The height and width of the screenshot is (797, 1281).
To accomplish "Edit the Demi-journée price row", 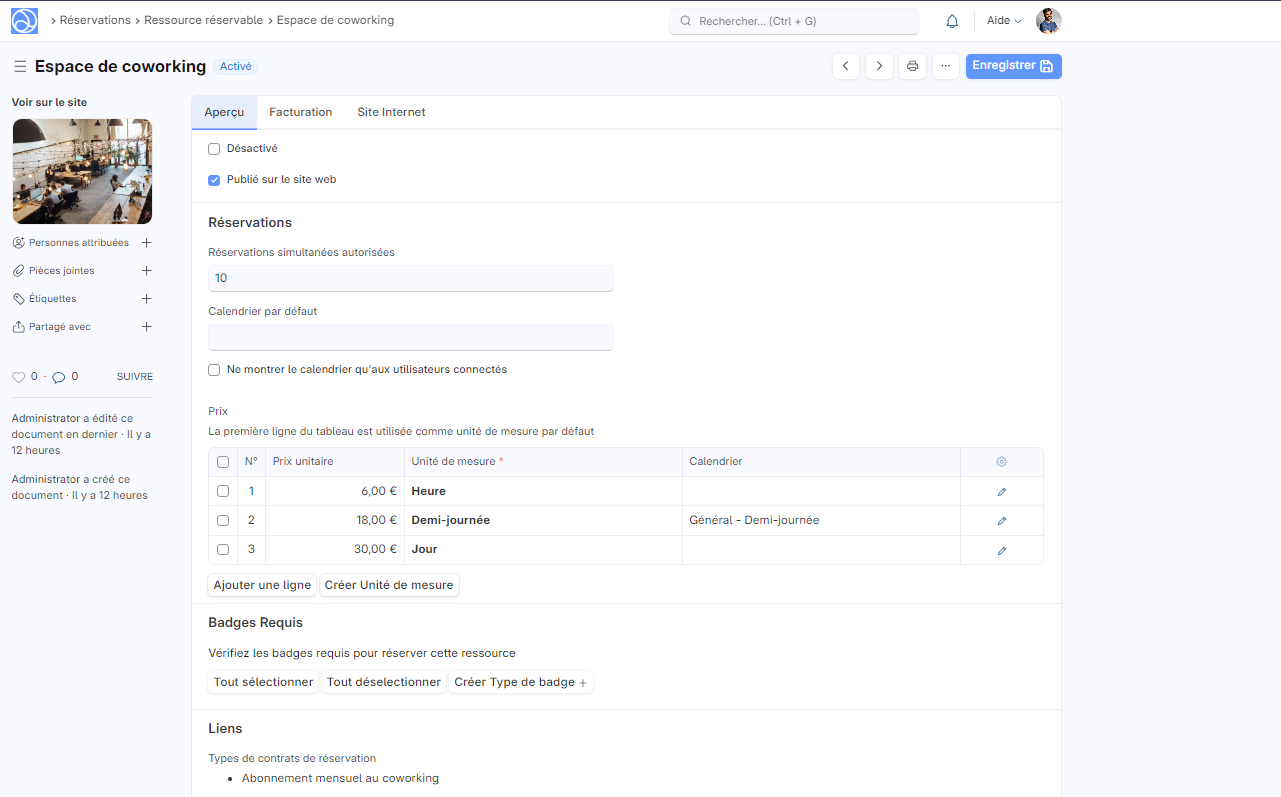I will [x=1001, y=521].
